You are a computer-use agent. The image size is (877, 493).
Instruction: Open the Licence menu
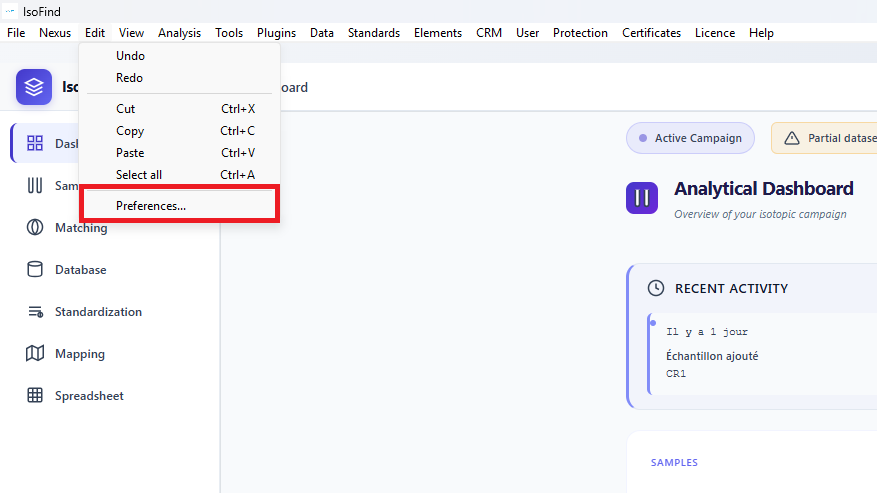click(714, 33)
